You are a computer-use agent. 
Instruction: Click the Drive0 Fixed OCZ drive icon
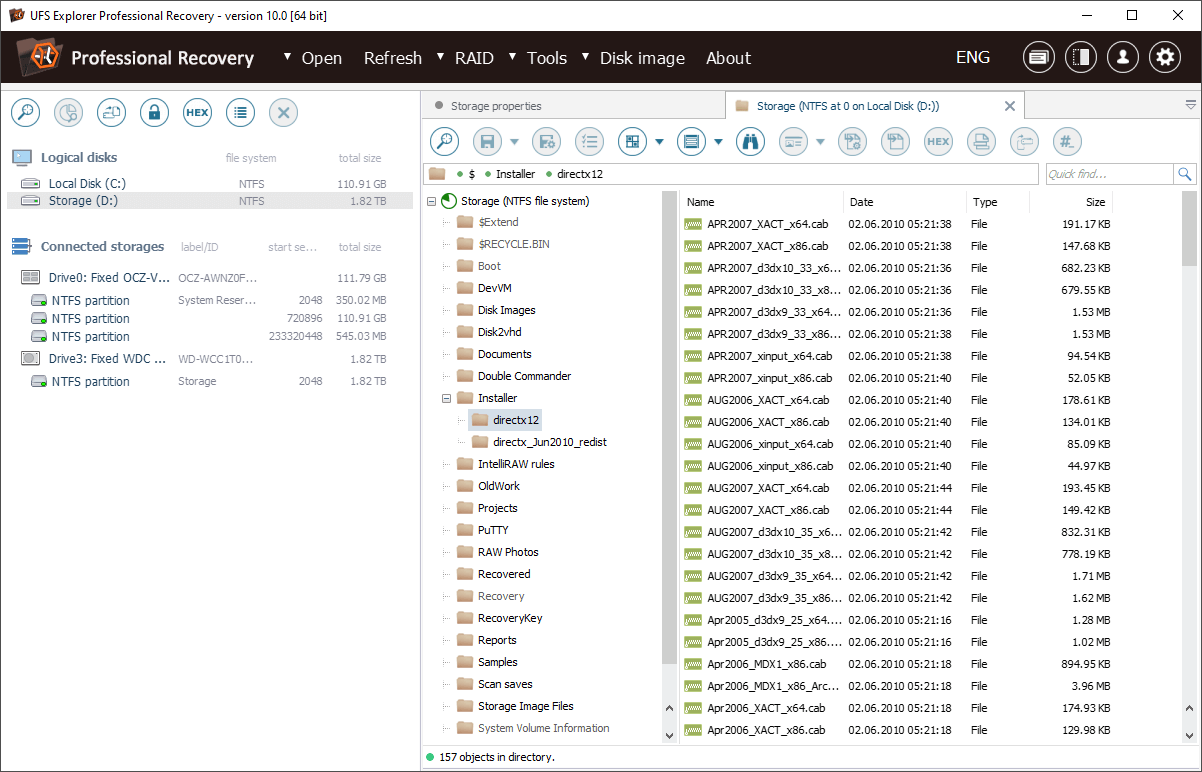(x=31, y=277)
